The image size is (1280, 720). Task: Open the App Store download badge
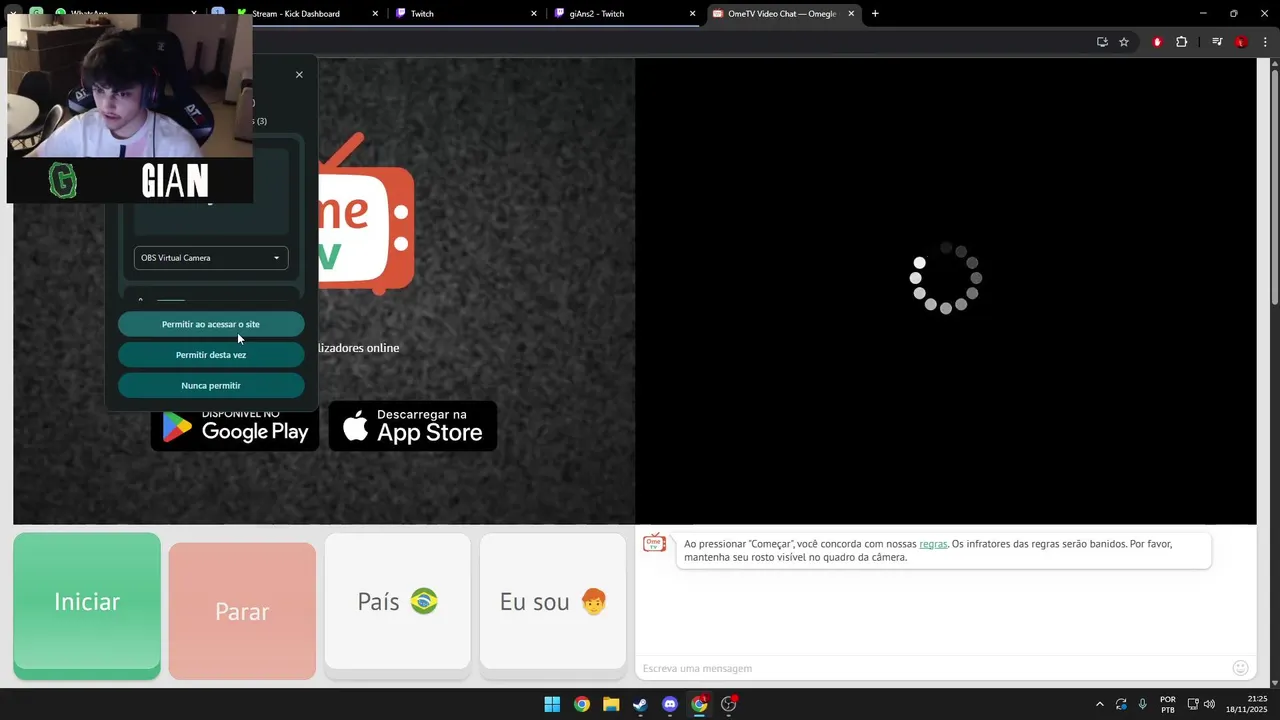pos(413,426)
